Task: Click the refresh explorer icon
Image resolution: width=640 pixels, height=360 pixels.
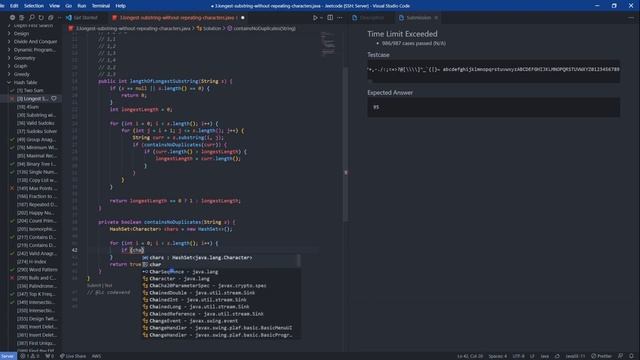Action: click(41, 18)
